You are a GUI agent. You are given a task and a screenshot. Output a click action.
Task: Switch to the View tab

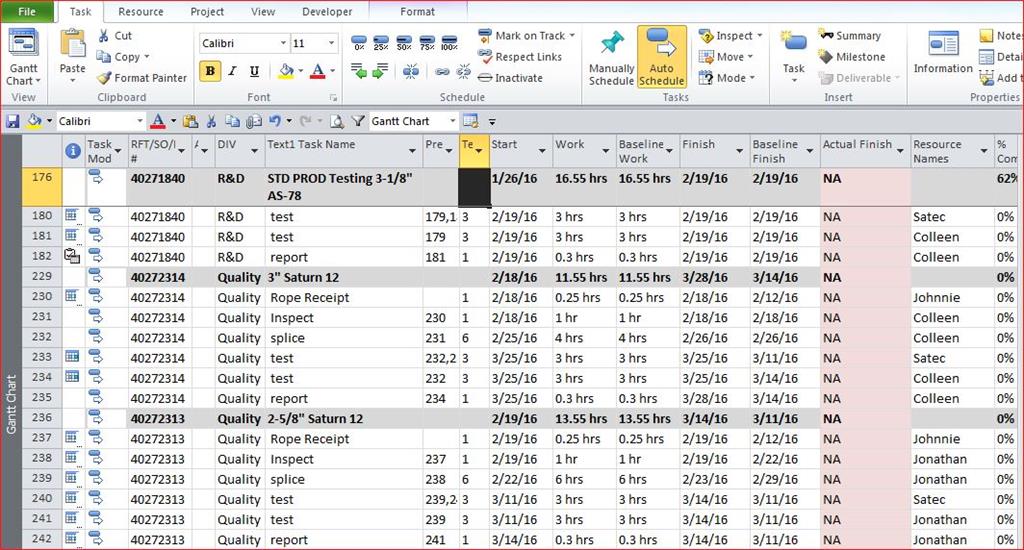263,11
